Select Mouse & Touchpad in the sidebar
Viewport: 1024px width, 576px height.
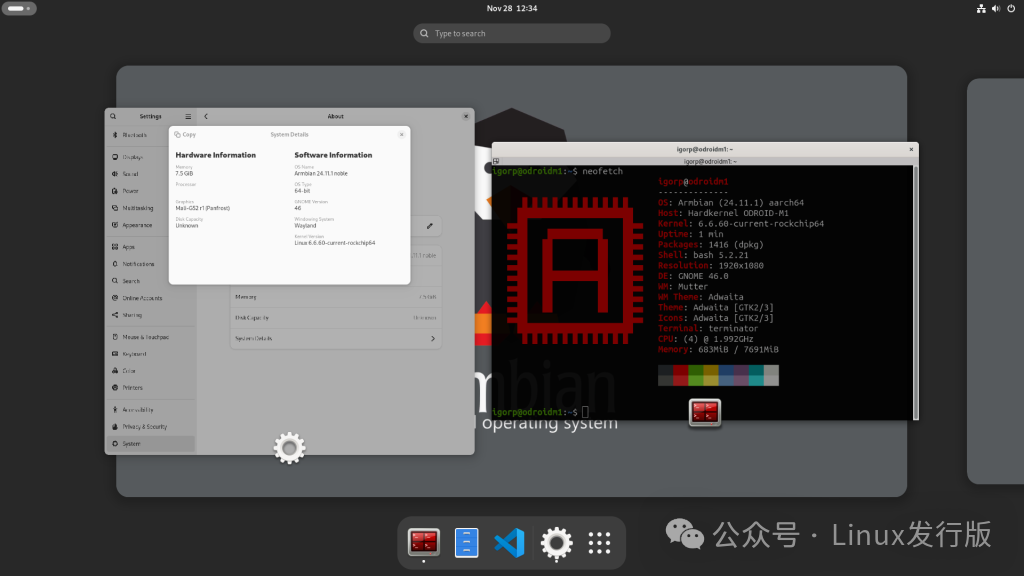146,337
